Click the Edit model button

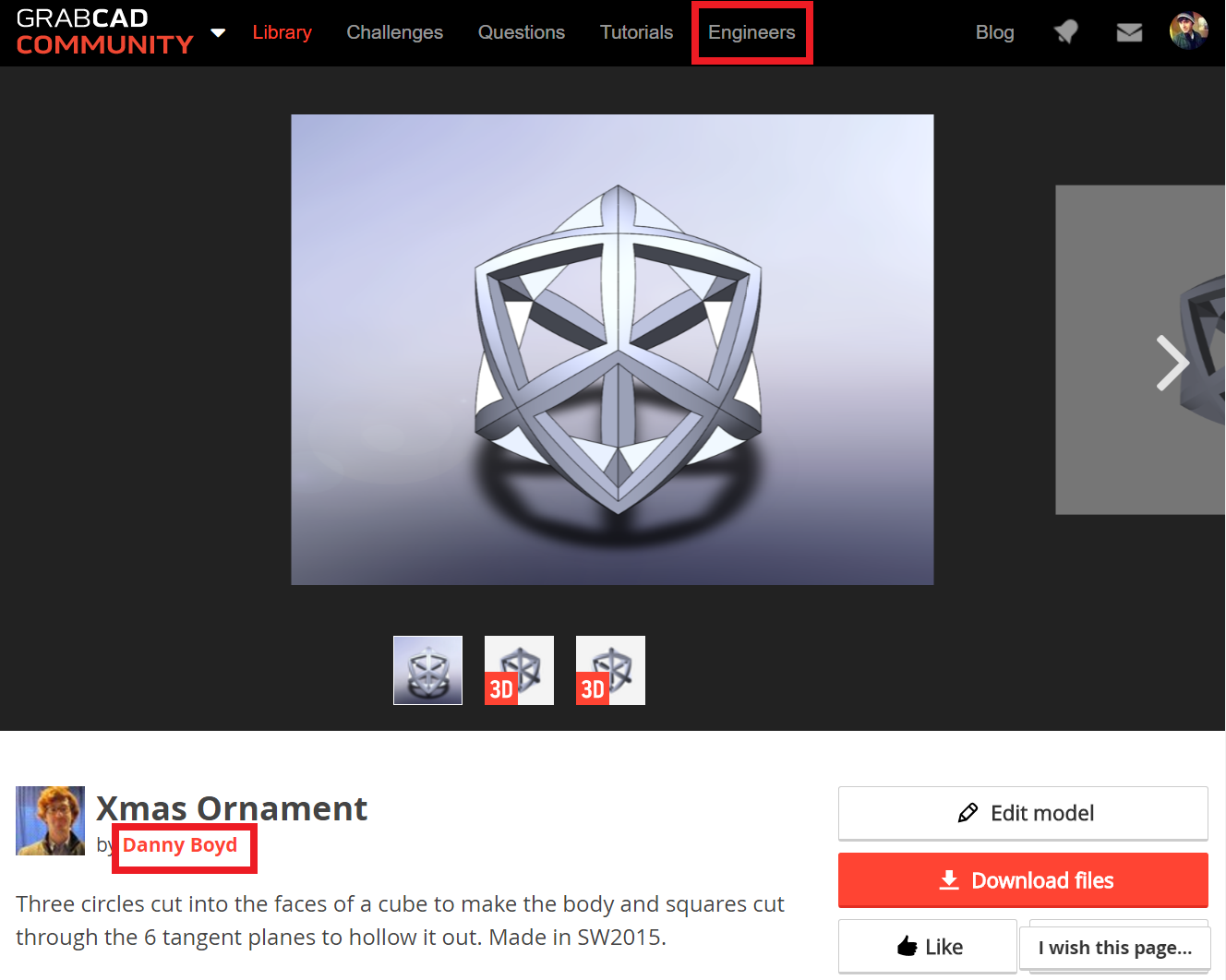1023,813
